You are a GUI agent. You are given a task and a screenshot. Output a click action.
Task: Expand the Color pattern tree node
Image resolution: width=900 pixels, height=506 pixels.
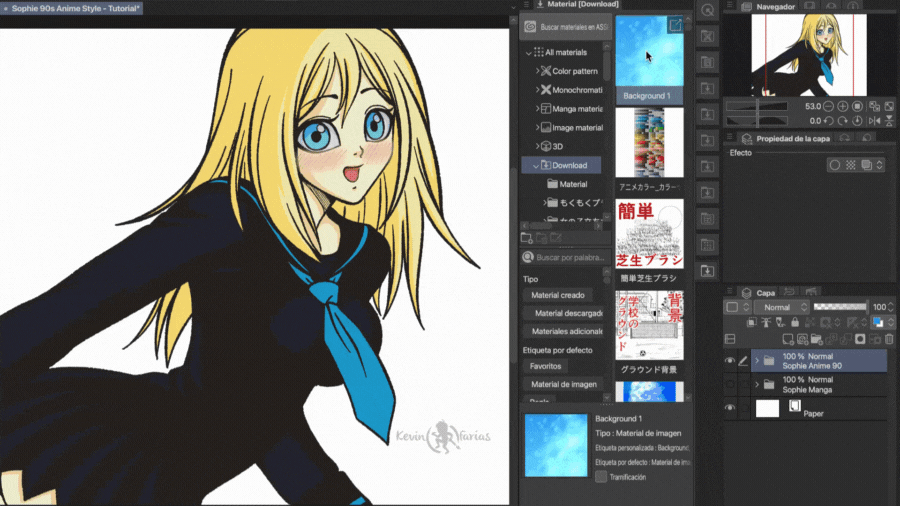[x=537, y=71]
